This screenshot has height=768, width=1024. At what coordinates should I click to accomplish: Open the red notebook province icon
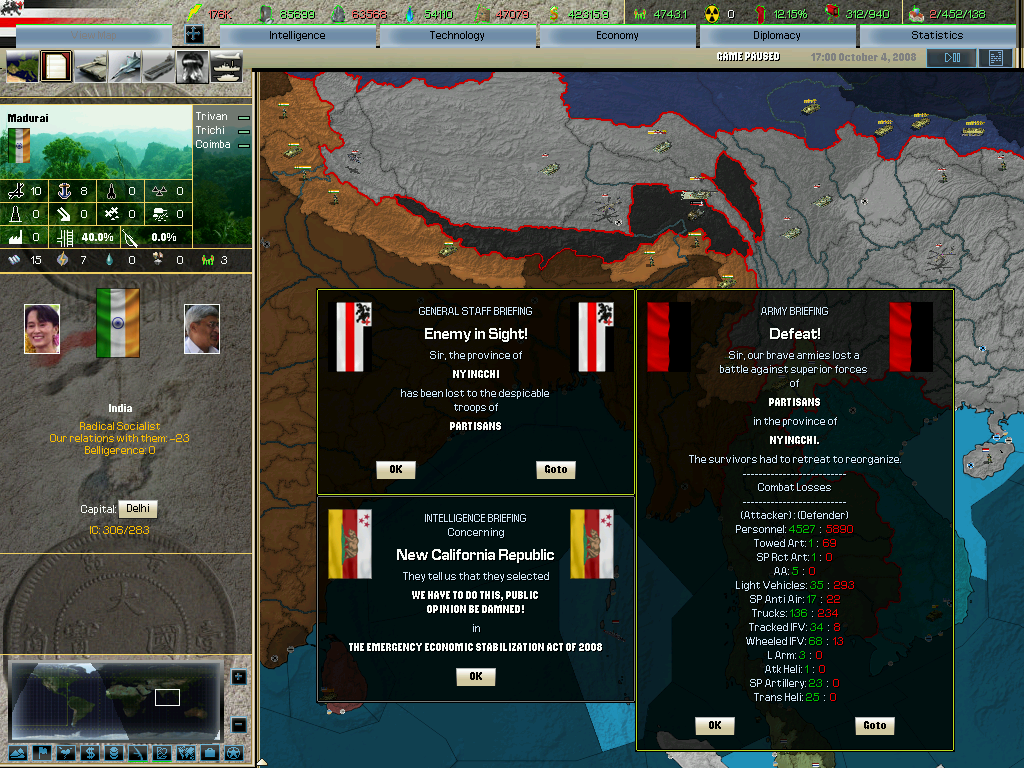pos(57,67)
